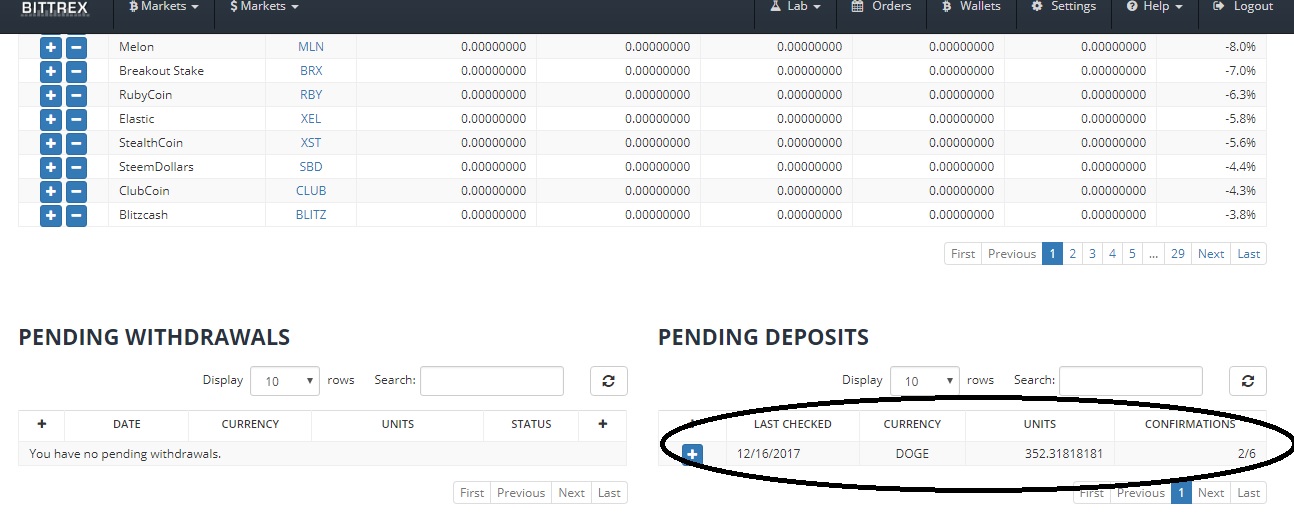Go to the Wallets page
This screenshot has width=1294, height=526.
pos(970,7)
